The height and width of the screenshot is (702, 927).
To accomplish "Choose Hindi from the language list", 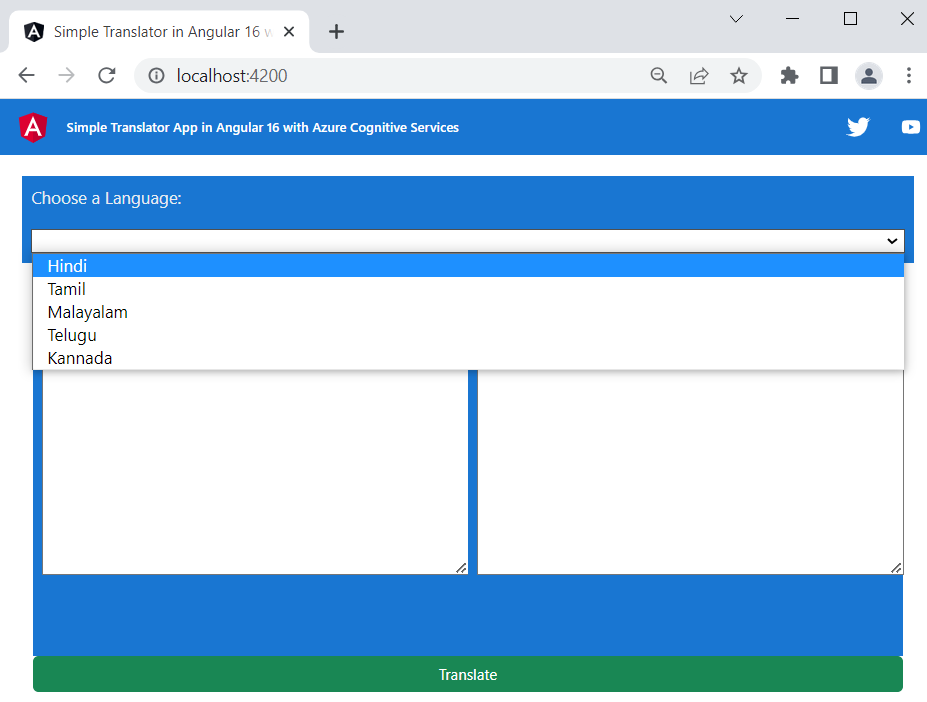I will [x=468, y=266].
